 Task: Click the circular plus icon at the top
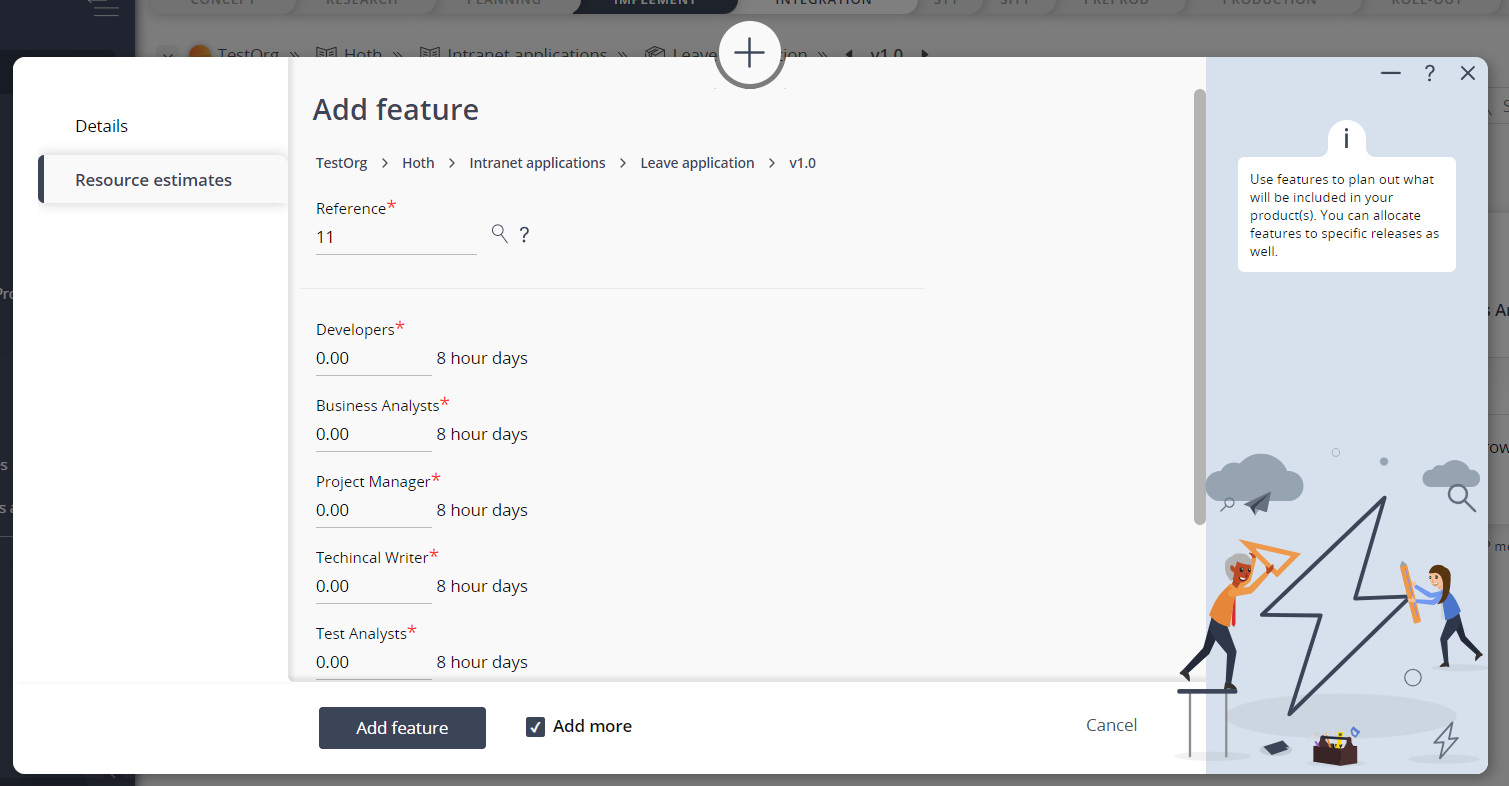click(x=750, y=53)
